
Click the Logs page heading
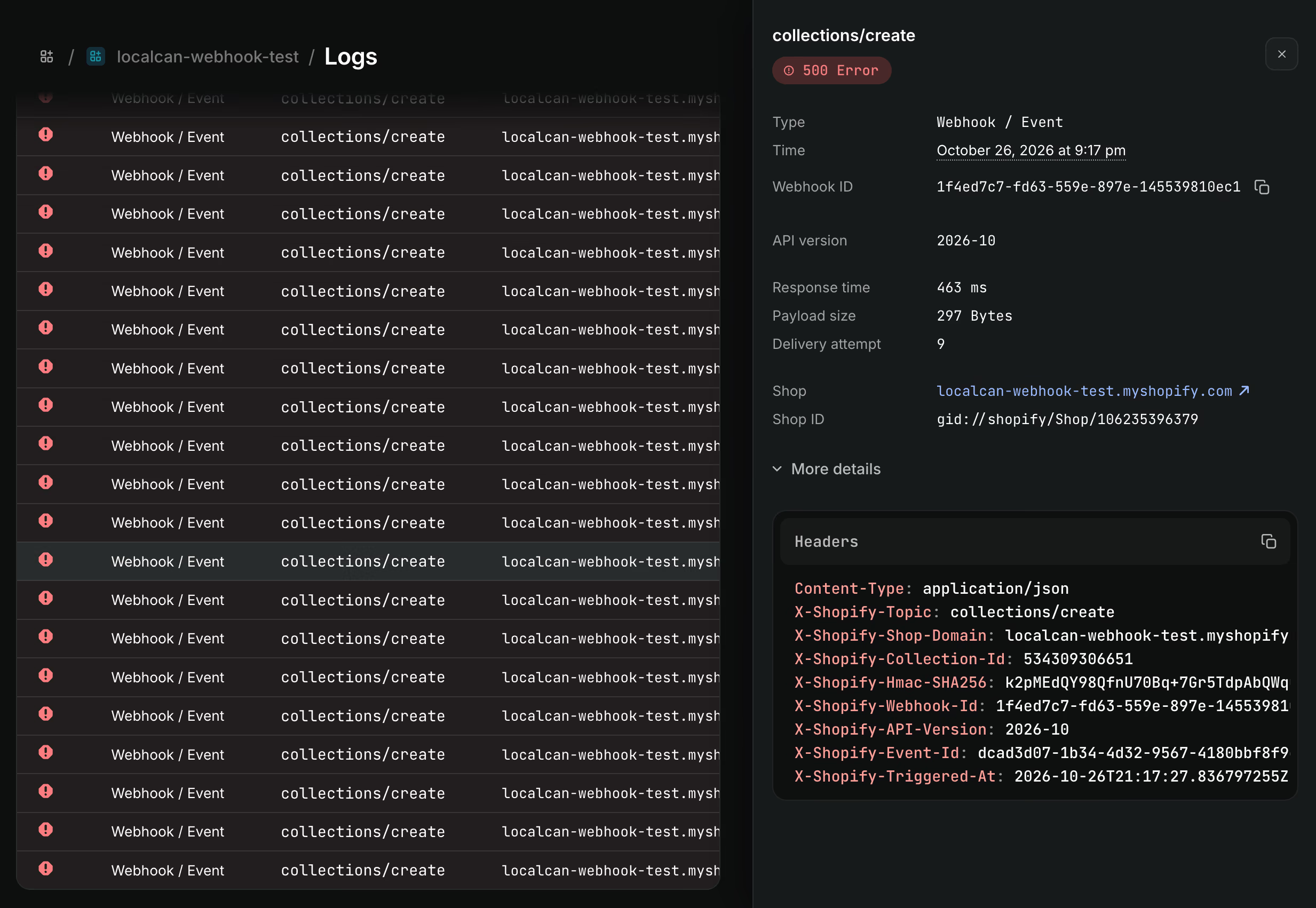click(x=351, y=57)
